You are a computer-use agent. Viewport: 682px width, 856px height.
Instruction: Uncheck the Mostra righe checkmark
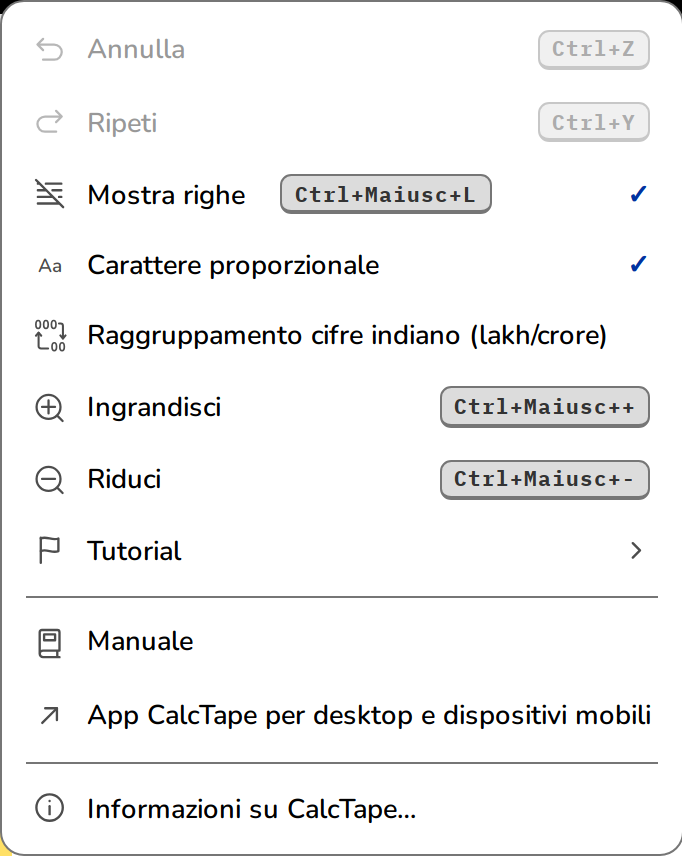point(638,194)
